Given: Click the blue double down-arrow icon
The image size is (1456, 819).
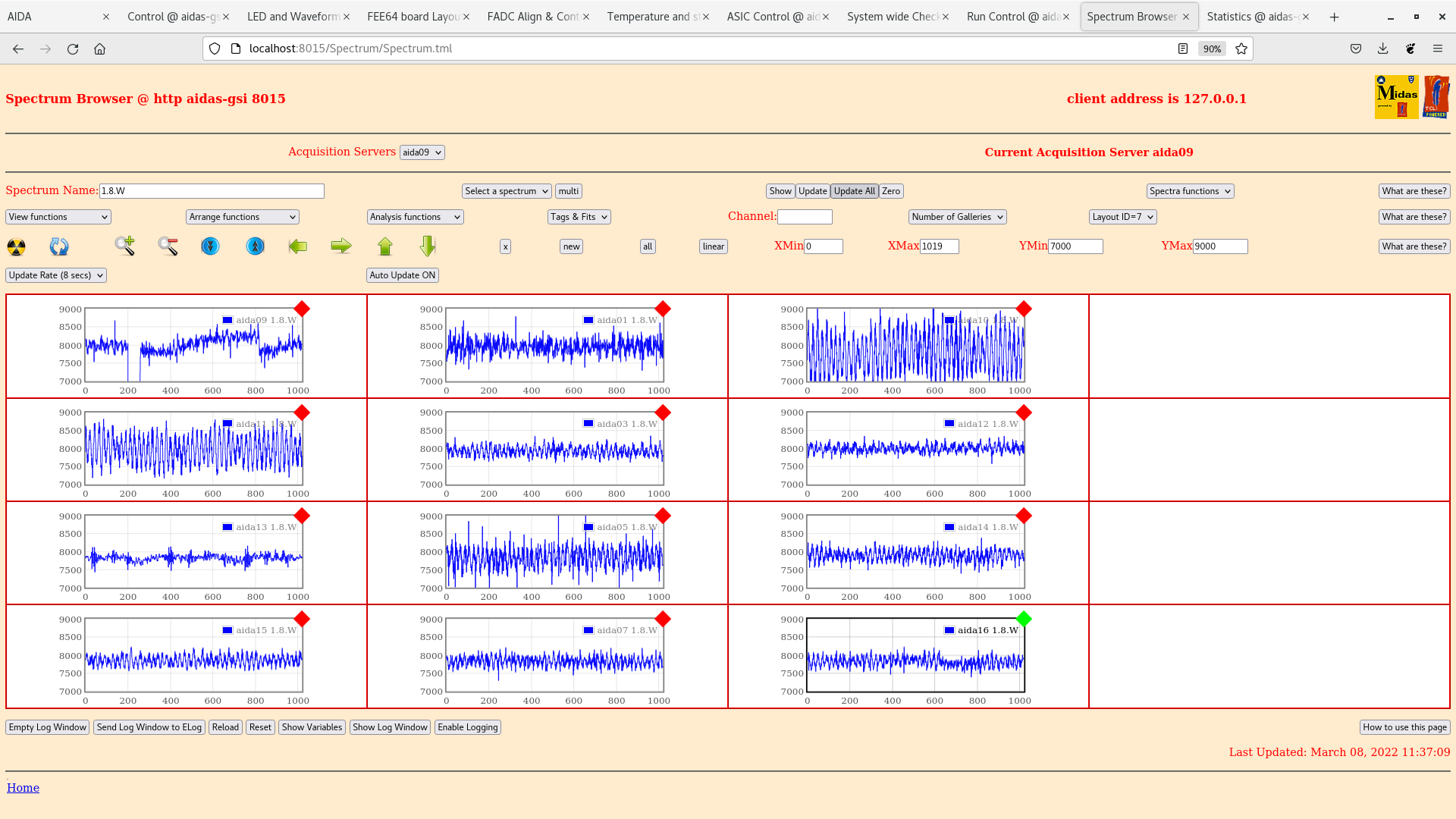Looking at the screenshot, I should (x=210, y=246).
